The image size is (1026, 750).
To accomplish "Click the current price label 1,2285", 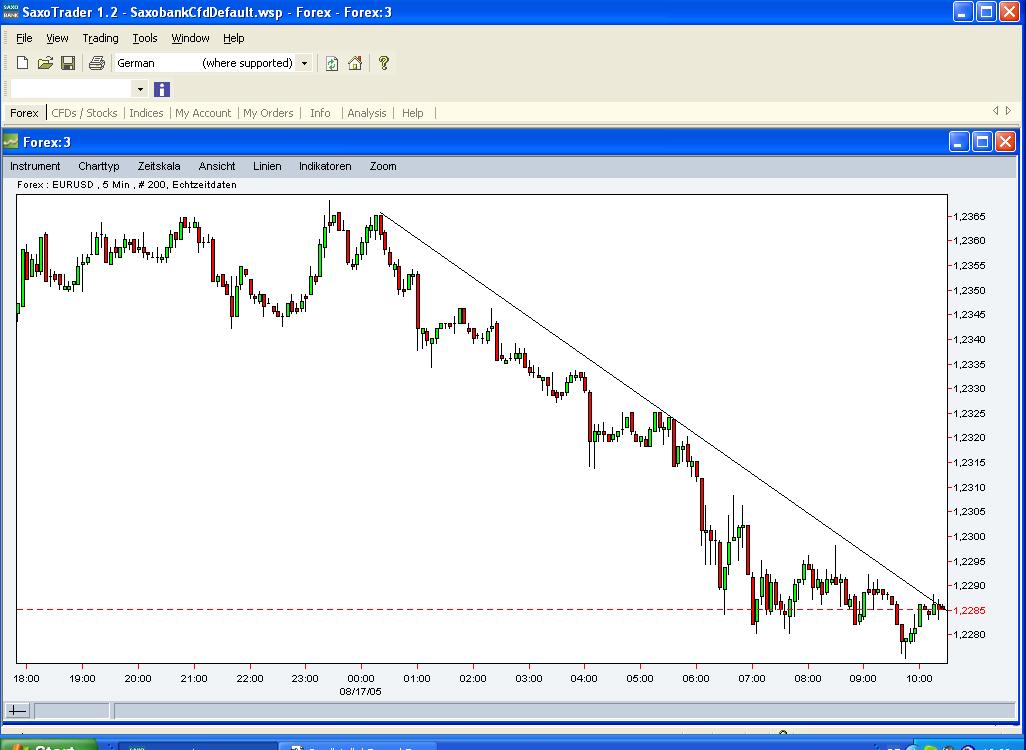I will (969, 611).
